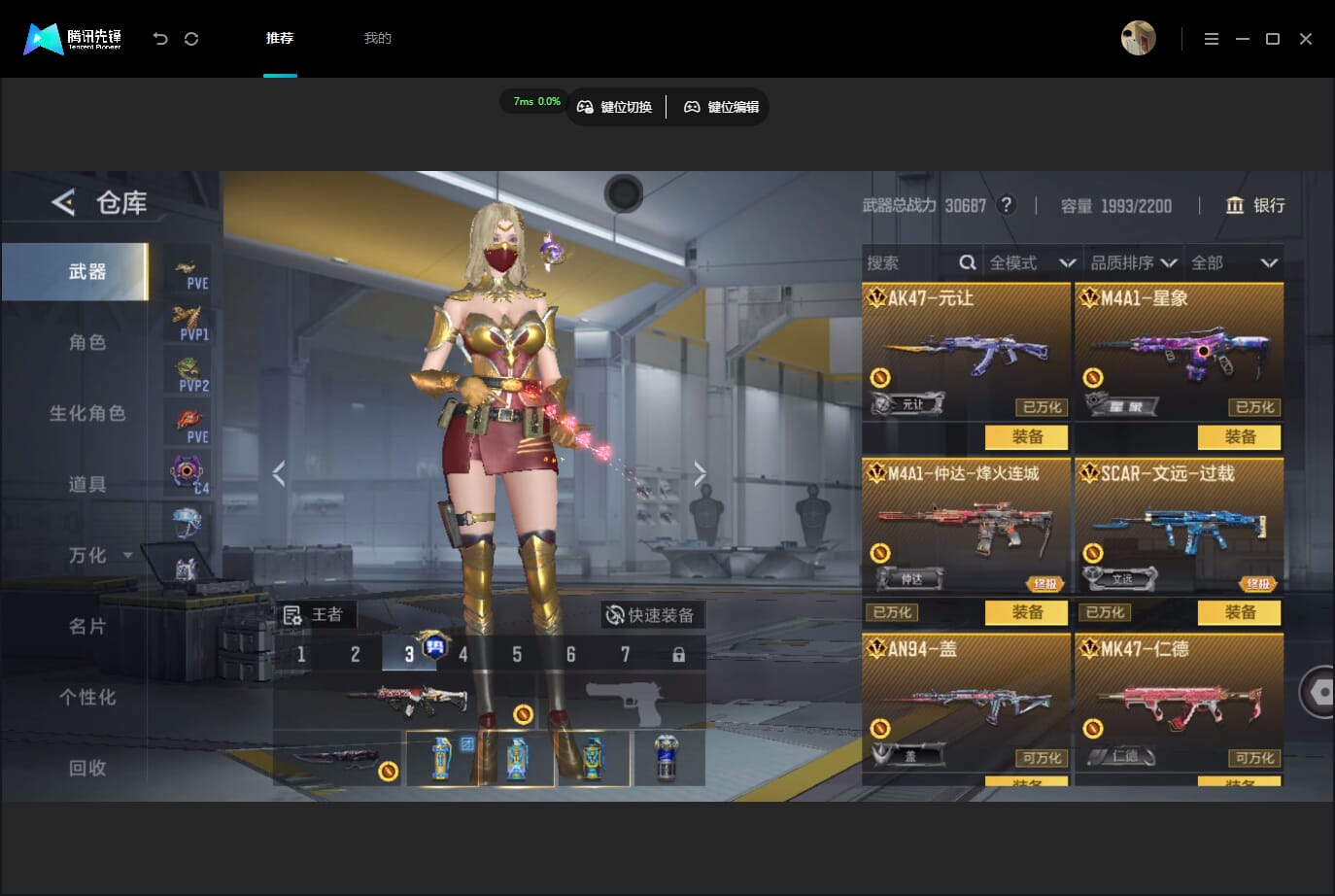Click the locked loadout slot icon
Screen dimensions: 1335x896
click(x=678, y=655)
